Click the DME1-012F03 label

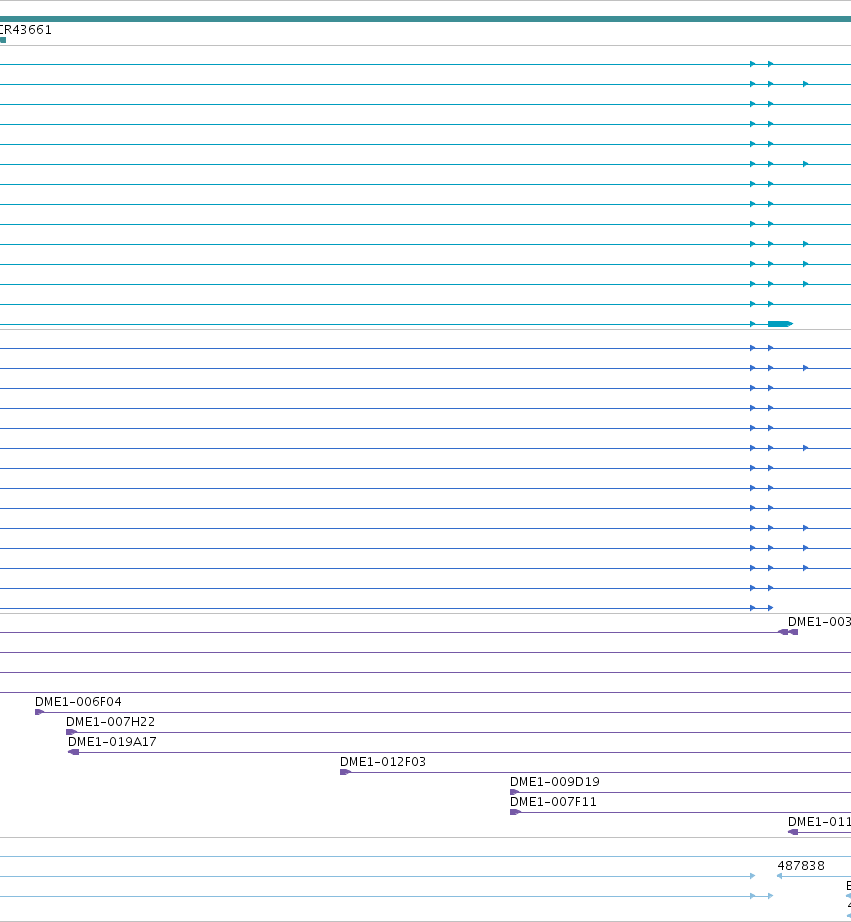tap(383, 761)
